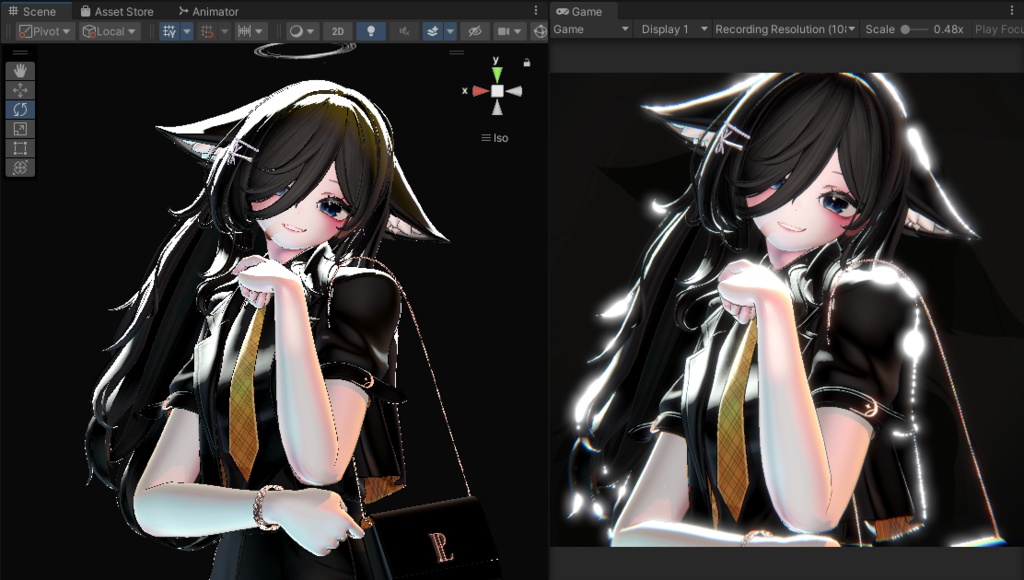Image resolution: width=1024 pixels, height=580 pixels.
Task: Toggle scene visibility with the eye icon
Action: [x=473, y=31]
